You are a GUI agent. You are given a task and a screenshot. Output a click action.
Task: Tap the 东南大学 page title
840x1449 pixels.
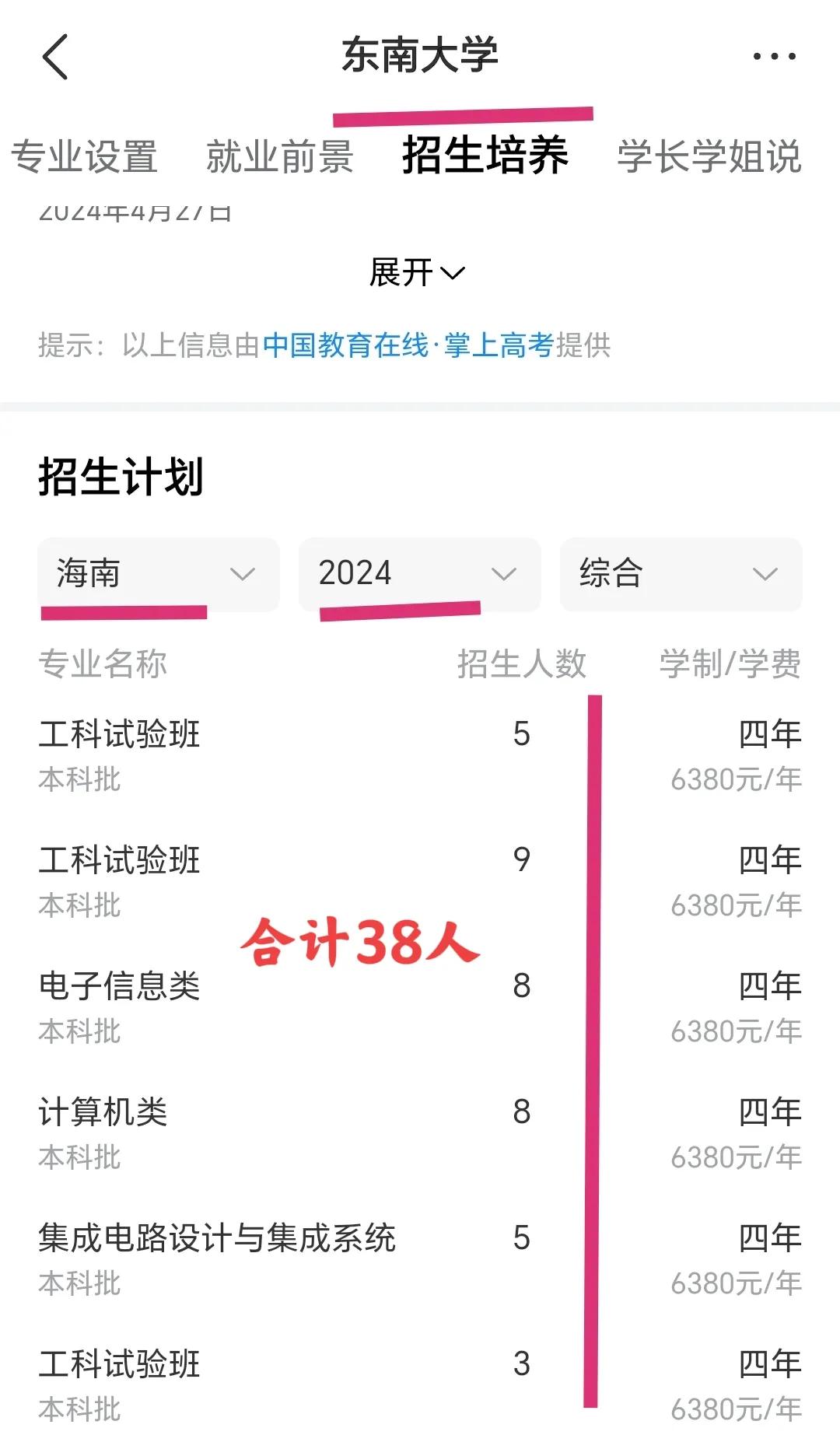[x=420, y=55]
